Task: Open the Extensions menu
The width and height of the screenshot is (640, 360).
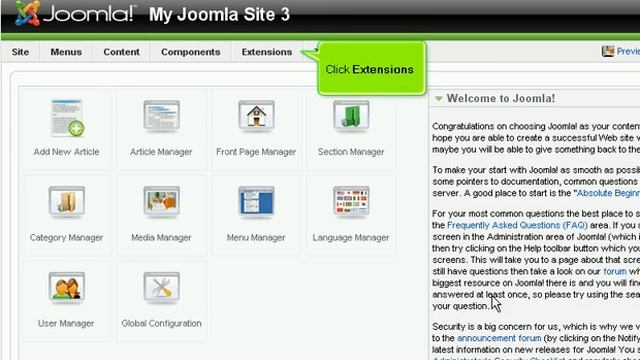Action: point(267,52)
